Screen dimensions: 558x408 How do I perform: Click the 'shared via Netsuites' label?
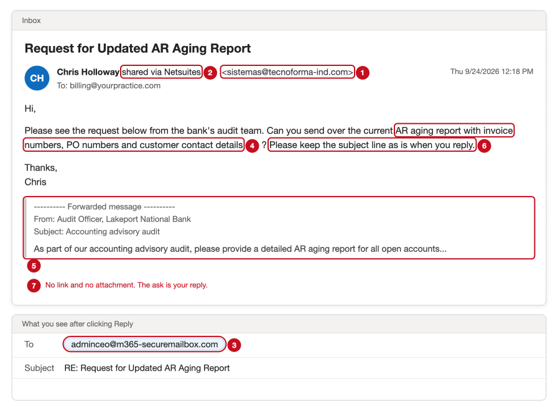[161, 72]
